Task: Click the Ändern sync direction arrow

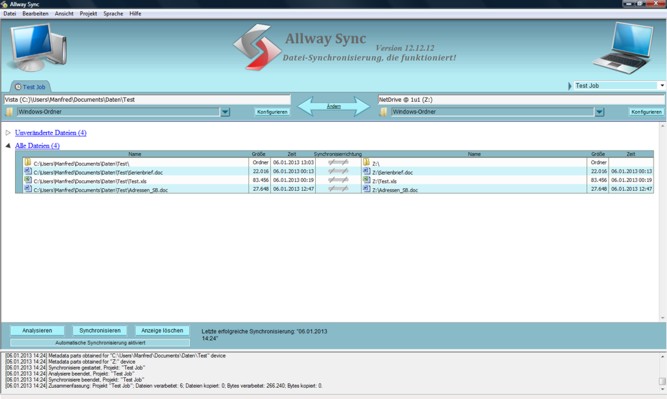Action: (x=334, y=106)
